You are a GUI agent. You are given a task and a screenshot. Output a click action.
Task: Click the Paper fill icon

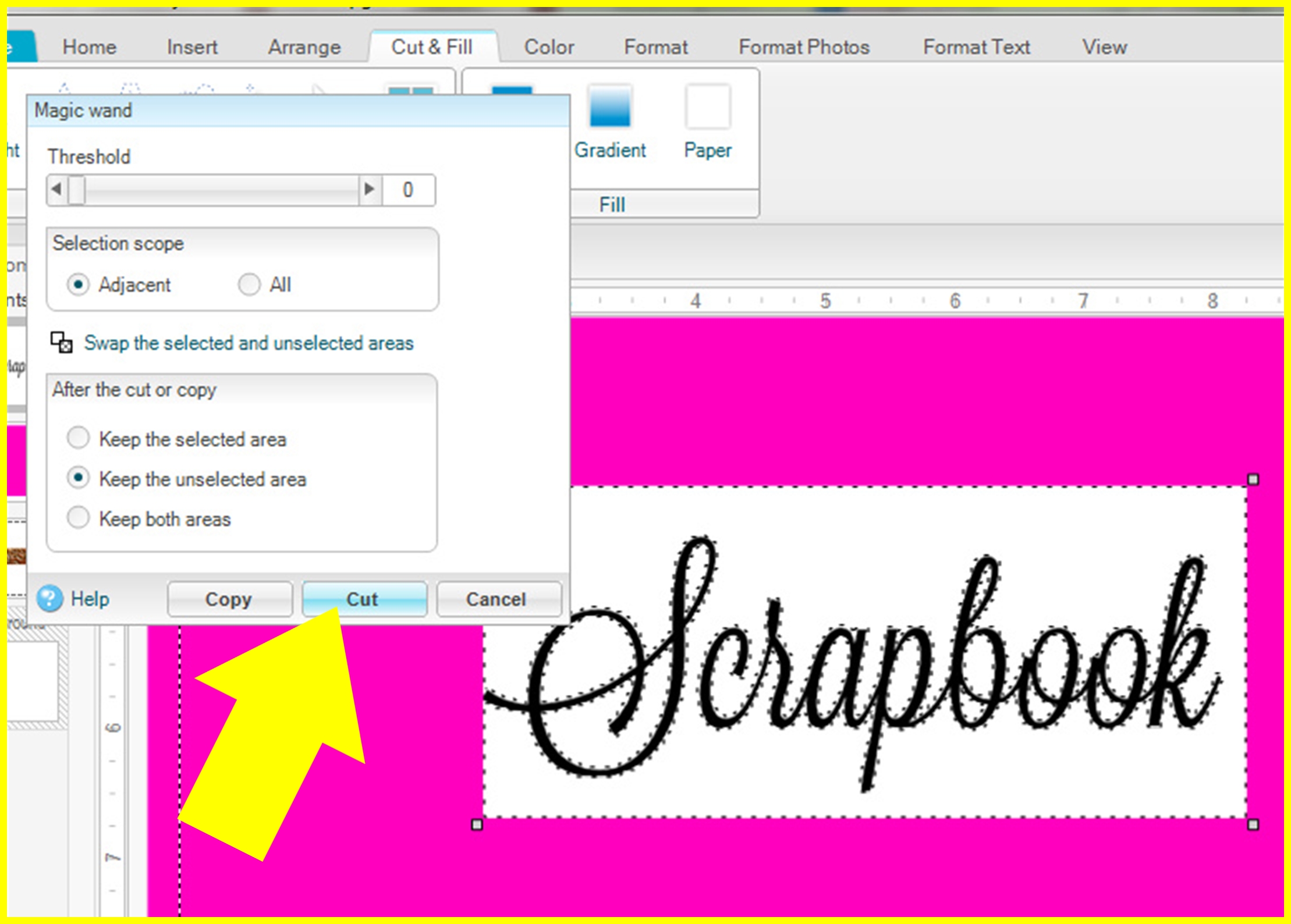coord(707,106)
